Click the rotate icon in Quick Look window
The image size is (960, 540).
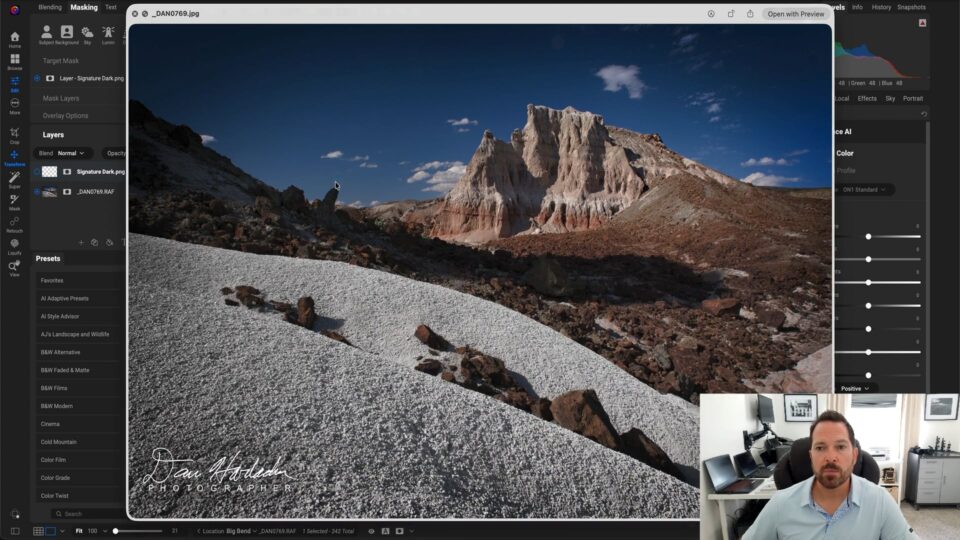(x=731, y=13)
